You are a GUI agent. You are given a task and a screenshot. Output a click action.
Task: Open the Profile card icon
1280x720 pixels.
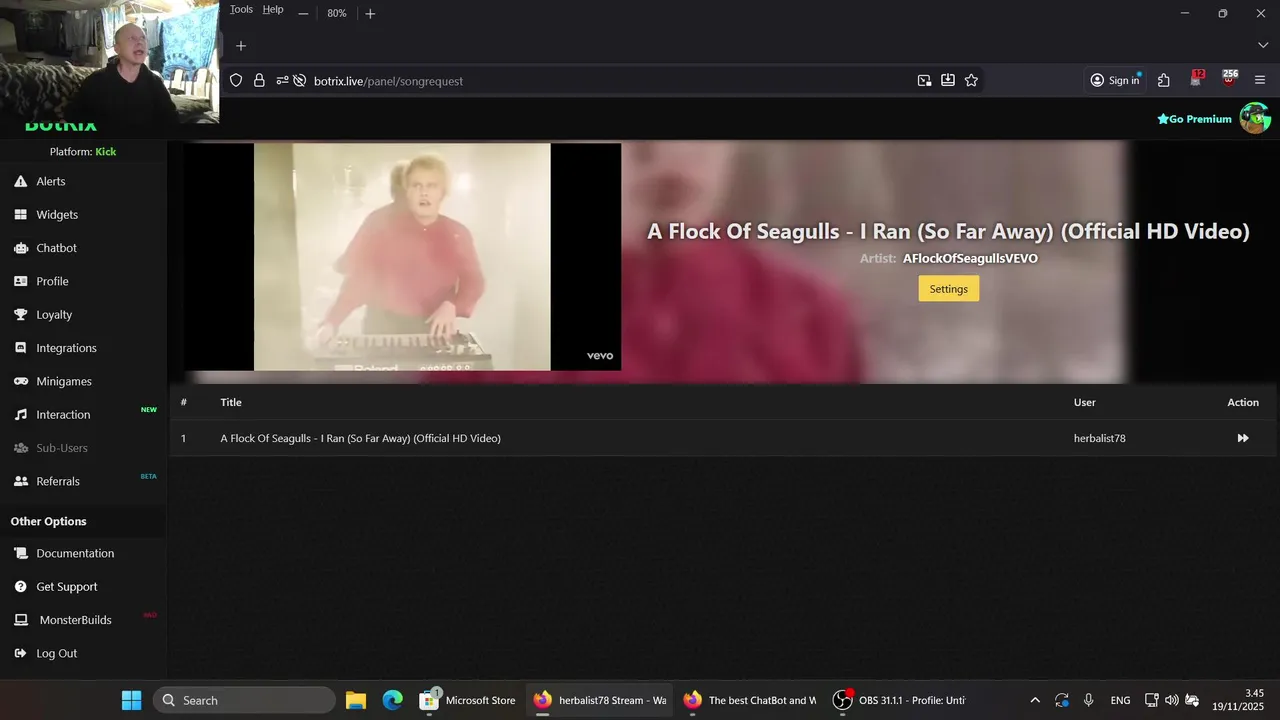[x=20, y=281]
